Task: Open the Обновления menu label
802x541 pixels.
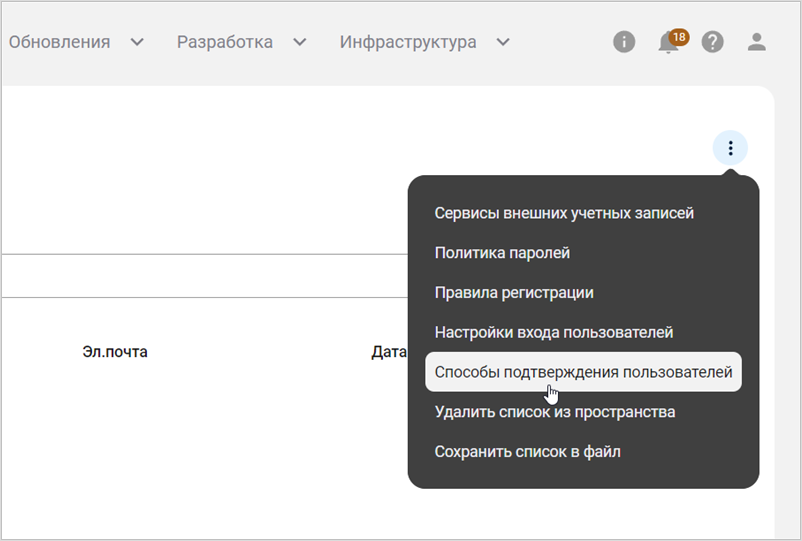Action: click(59, 42)
